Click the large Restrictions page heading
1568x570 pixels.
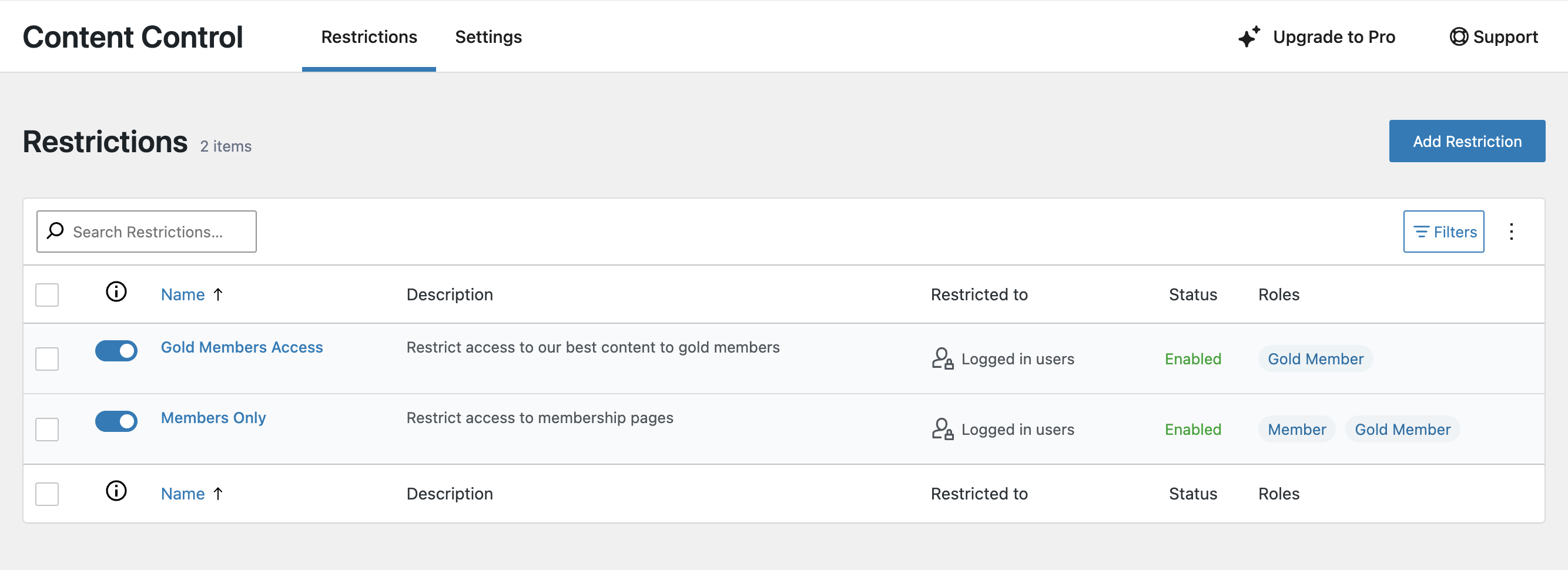tap(105, 142)
